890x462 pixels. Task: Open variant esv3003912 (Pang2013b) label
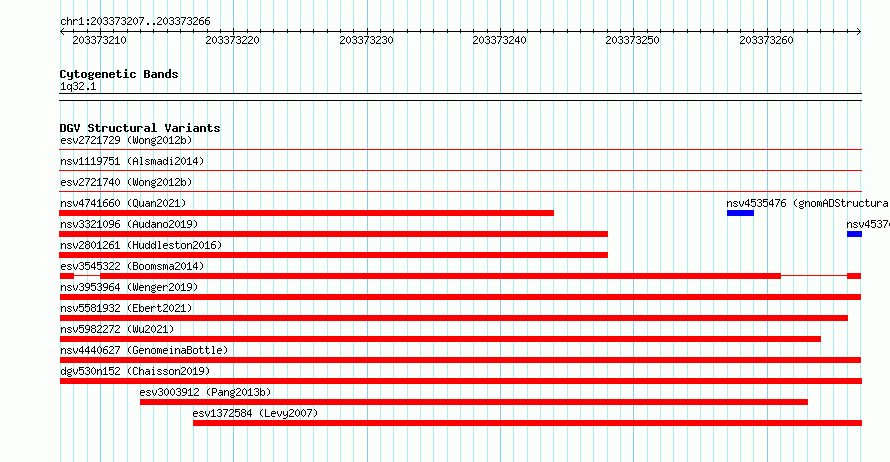[x=205, y=392]
